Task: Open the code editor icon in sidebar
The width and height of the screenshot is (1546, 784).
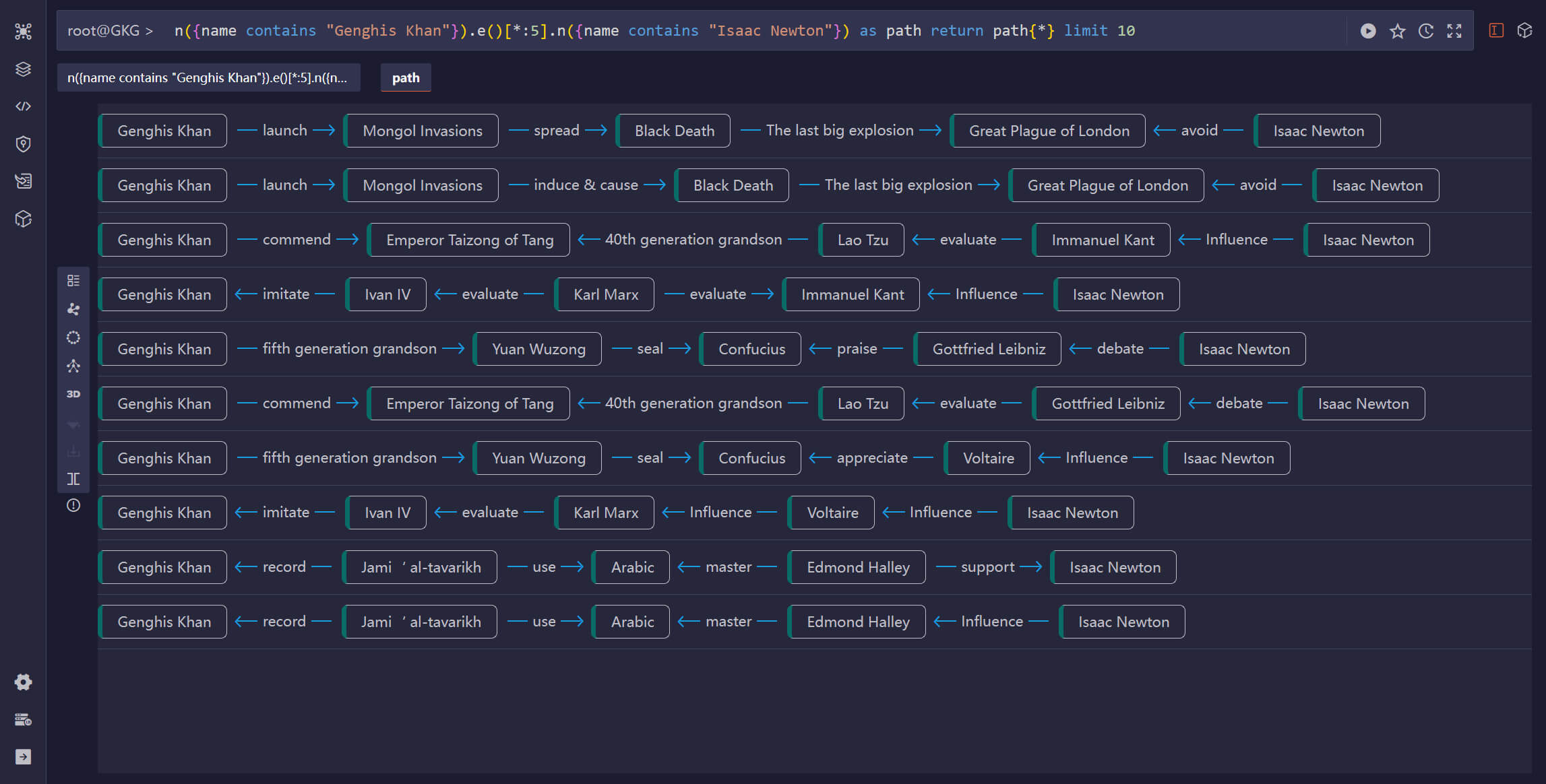Action: point(24,106)
